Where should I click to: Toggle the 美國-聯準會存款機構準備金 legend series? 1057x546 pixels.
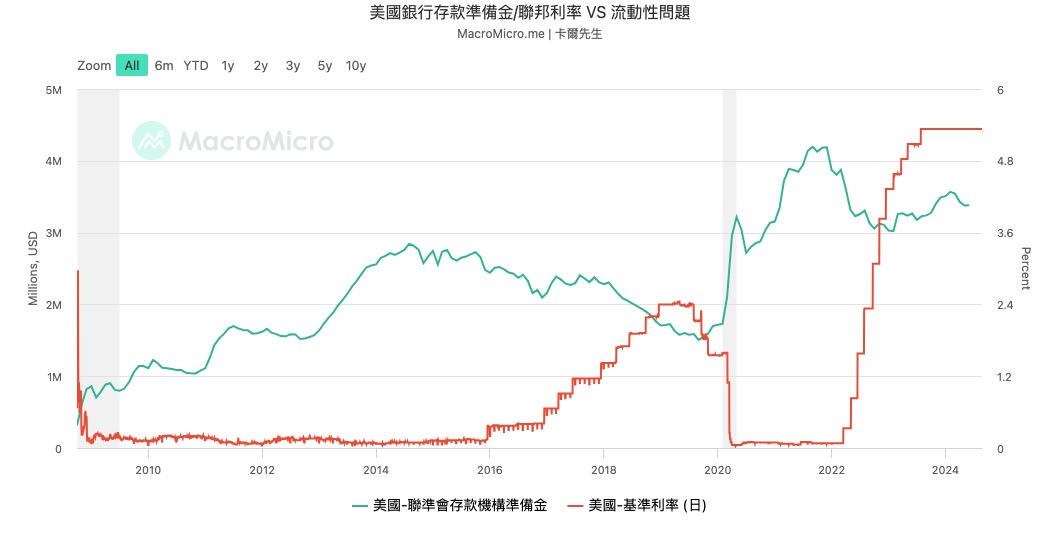pyautogui.click(x=459, y=505)
